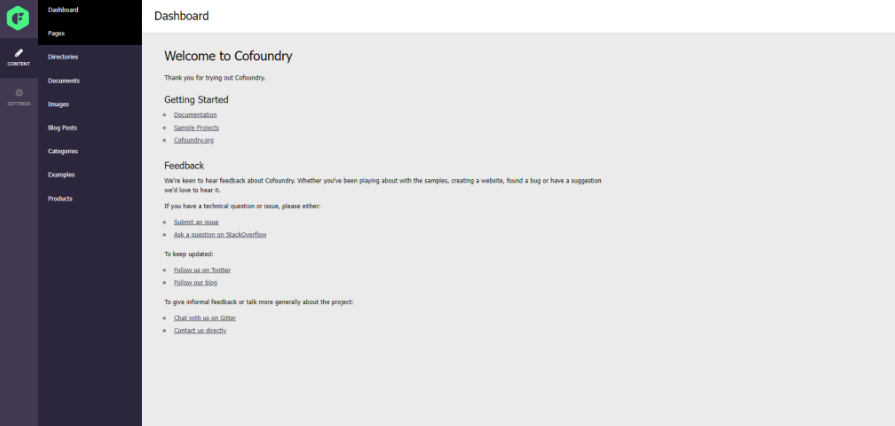Open Categories in the sidebar
895x426 pixels.
coord(63,151)
